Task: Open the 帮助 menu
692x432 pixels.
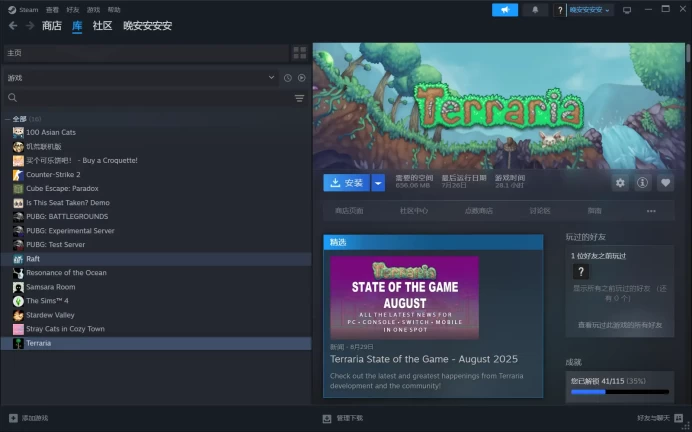Action: 114,10
